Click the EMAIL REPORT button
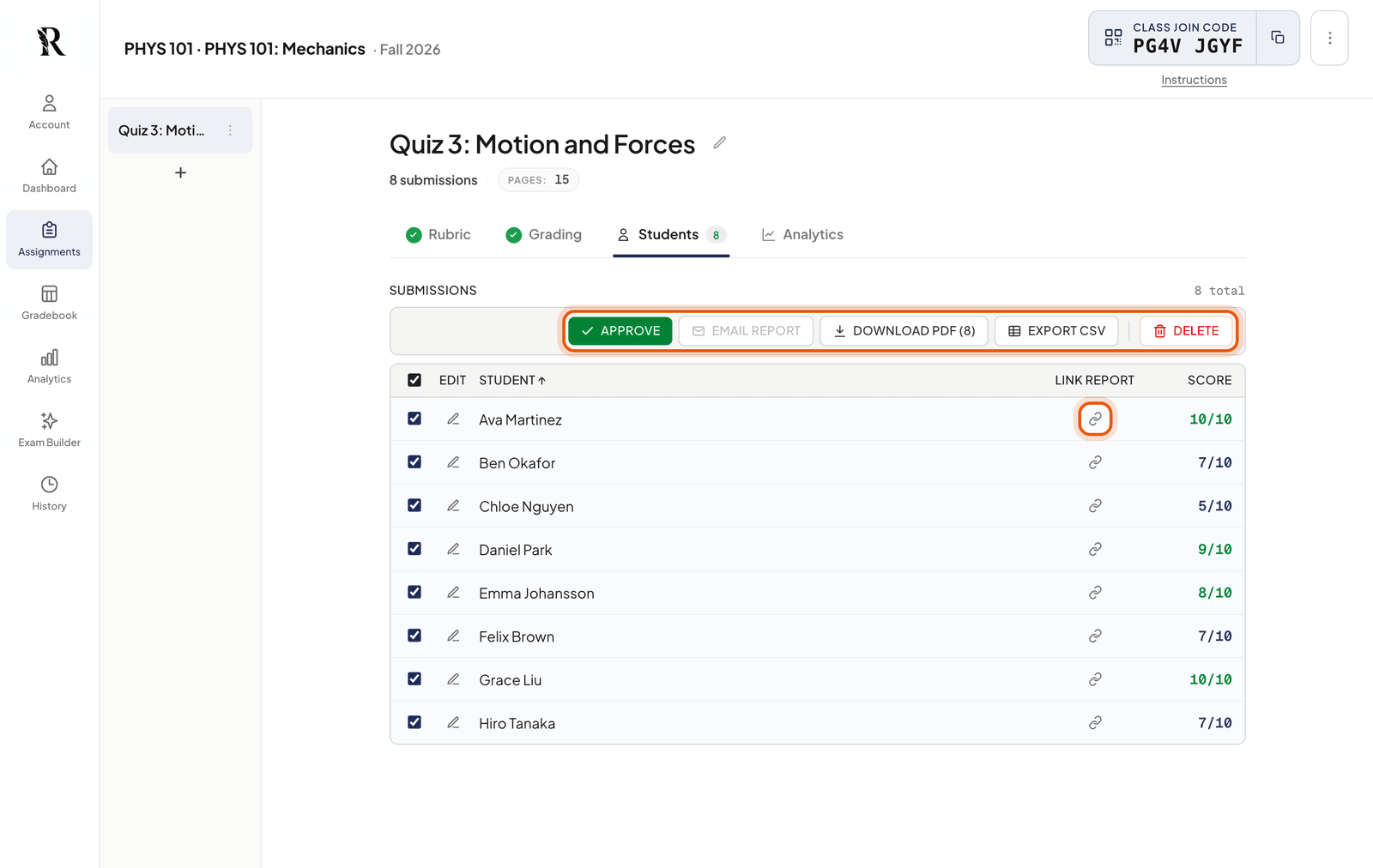The width and height of the screenshot is (1373, 868). [x=746, y=331]
